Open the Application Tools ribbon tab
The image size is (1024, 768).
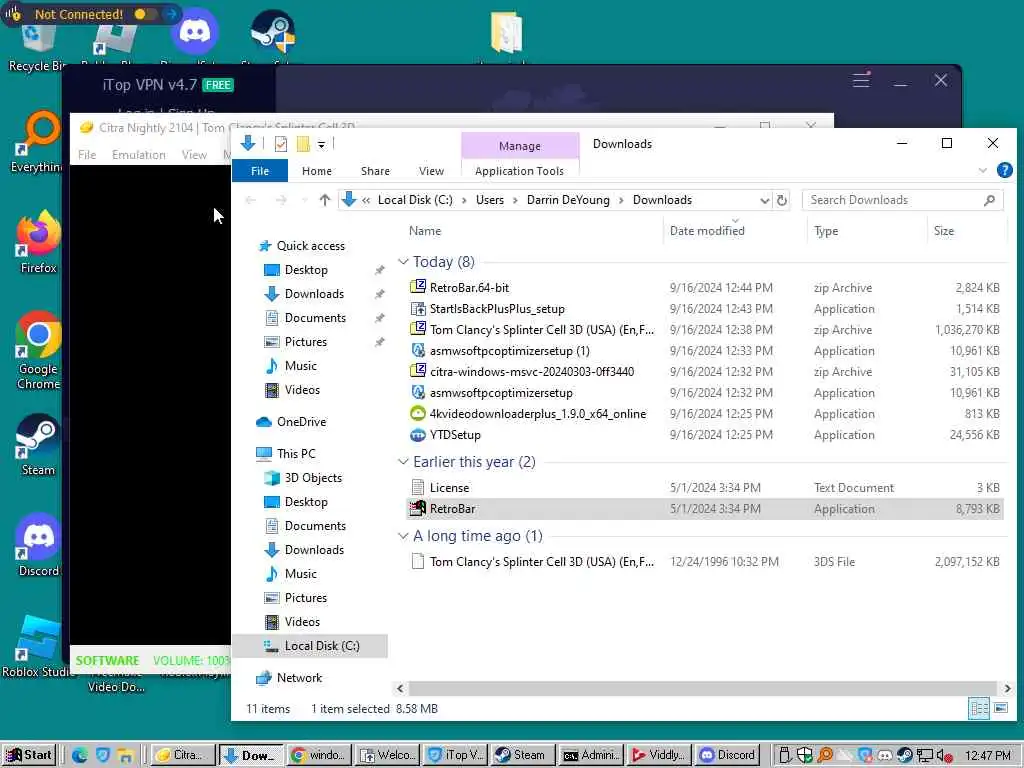coord(519,170)
